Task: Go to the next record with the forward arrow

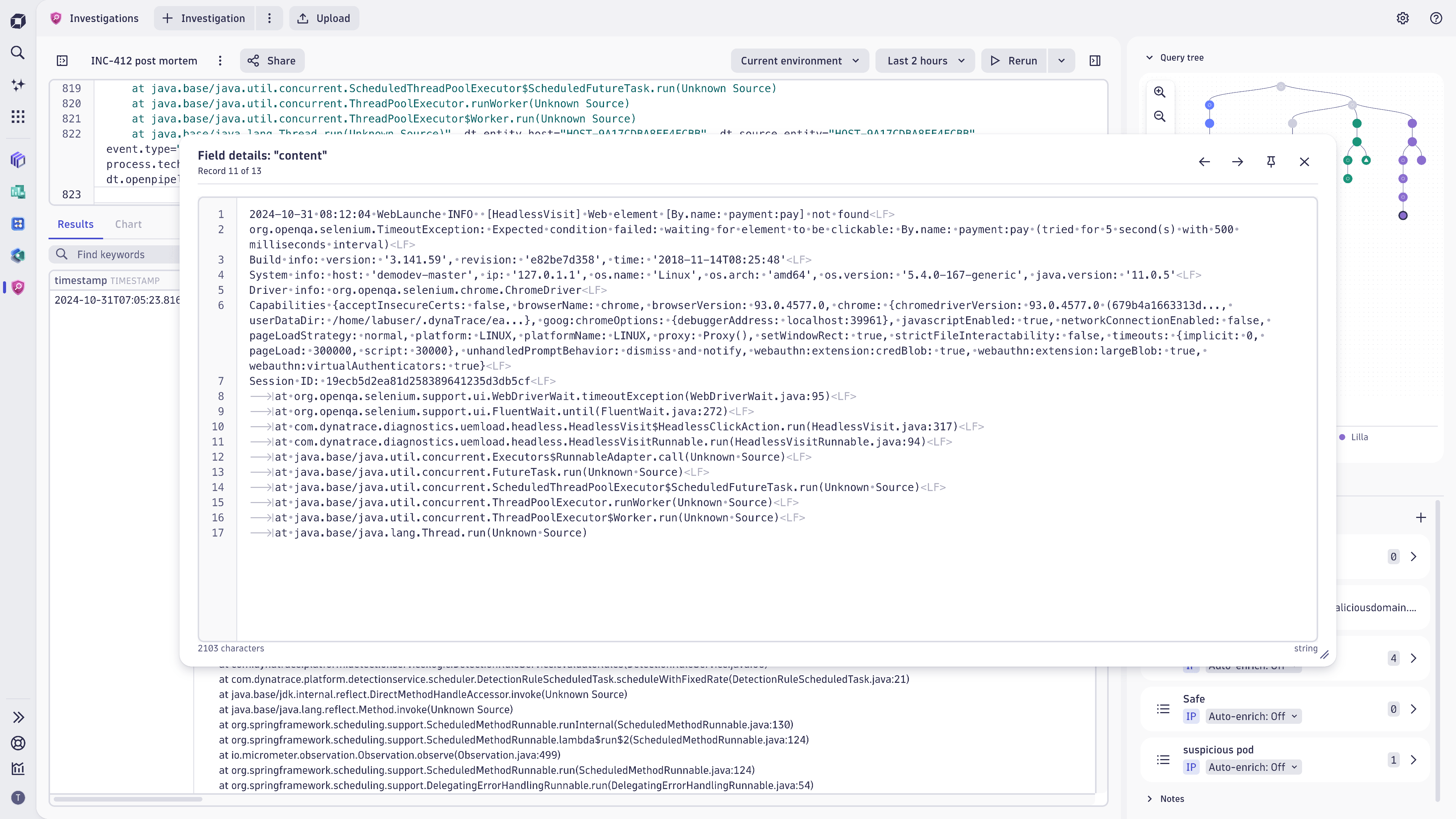Action: pos(1238,162)
